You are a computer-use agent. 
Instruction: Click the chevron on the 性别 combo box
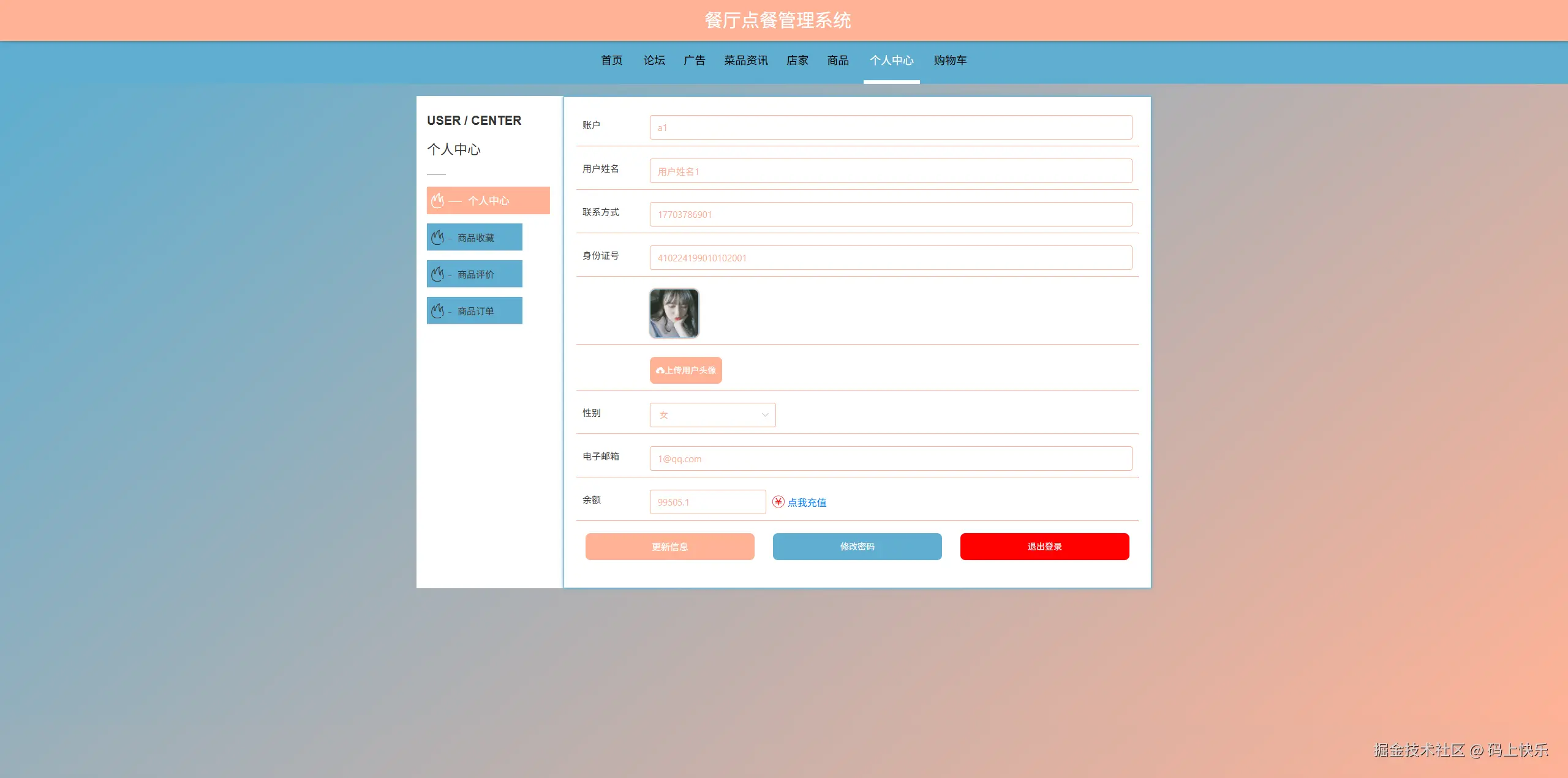click(764, 415)
